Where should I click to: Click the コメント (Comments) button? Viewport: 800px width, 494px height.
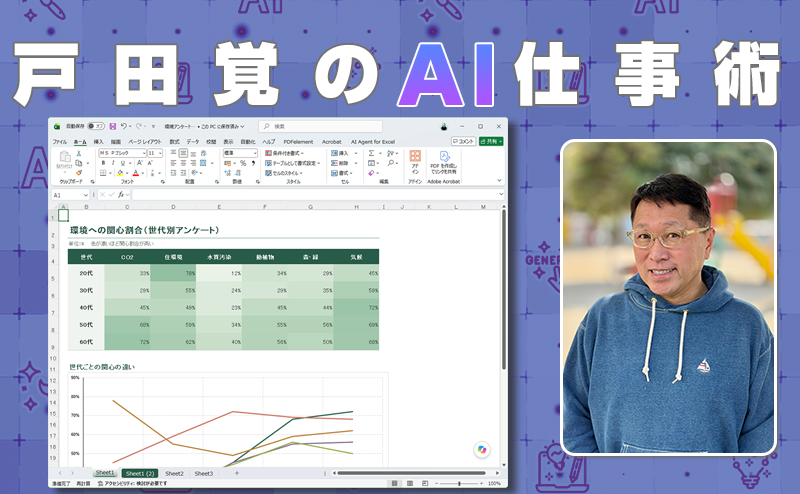tap(463, 141)
